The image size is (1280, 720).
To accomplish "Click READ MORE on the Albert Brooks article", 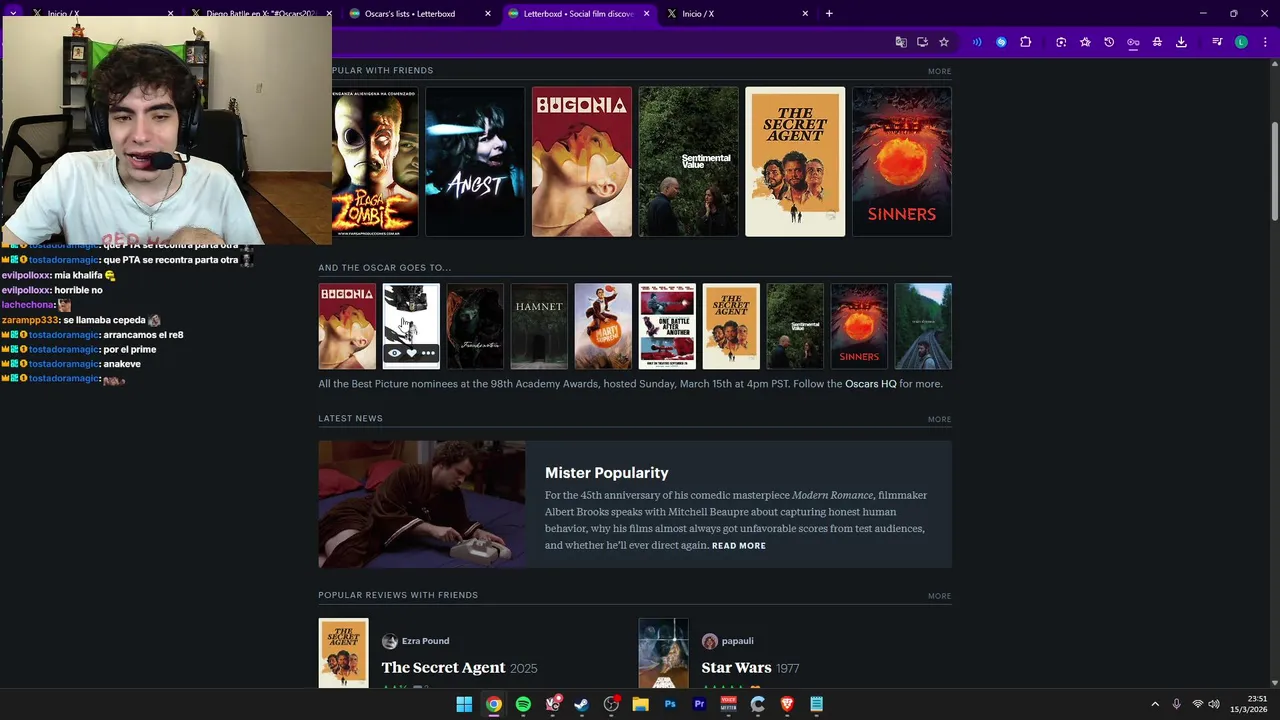I will (738, 546).
